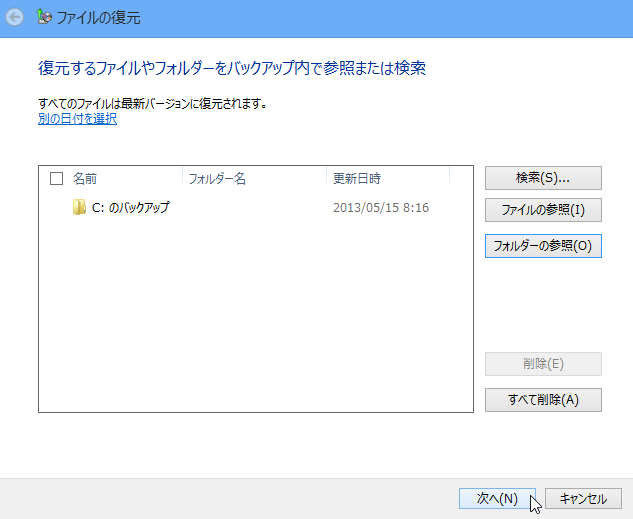Click the blank header area right of 更新日時
This screenshot has height=519, width=633.
click(460, 178)
